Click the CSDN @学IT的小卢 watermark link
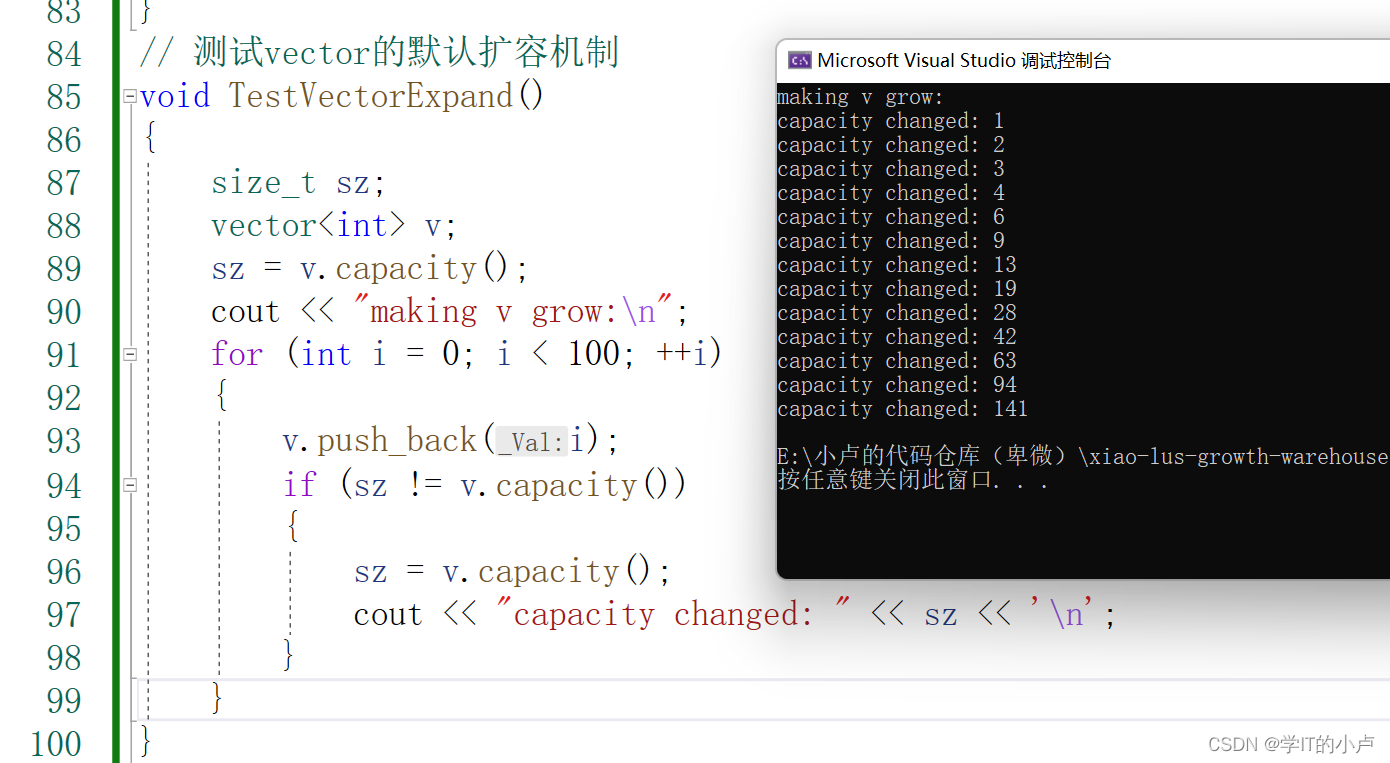The image size is (1390, 763). [x=1289, y=744]
